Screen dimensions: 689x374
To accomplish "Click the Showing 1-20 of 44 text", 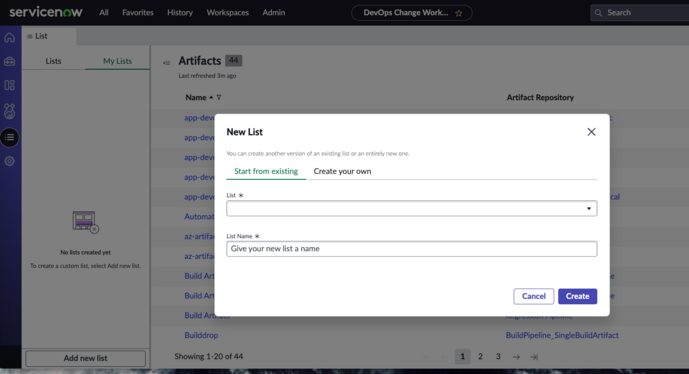I will pyautogui.click(x=209, y=356).
